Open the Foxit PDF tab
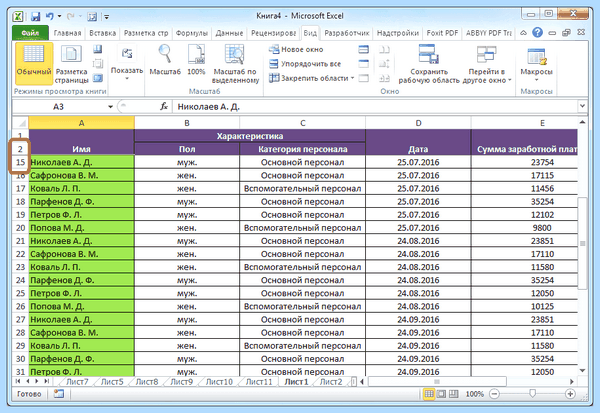Viewport: 600px width, 413px height. [442, 33]
